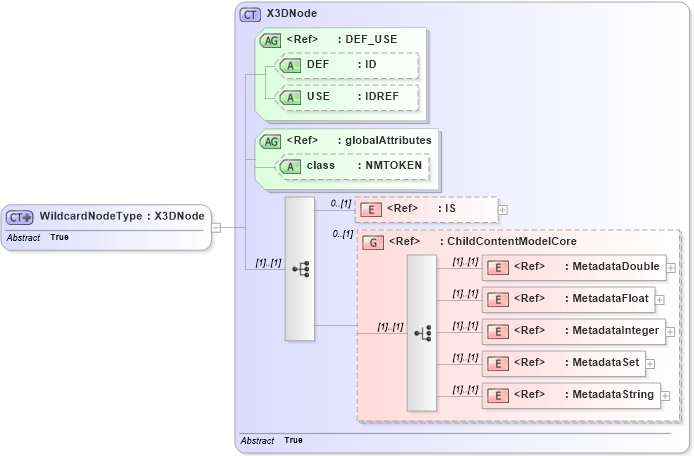Click the CT icon of WildcardNodeType
The image size is (694, 456).
point(19,217)
